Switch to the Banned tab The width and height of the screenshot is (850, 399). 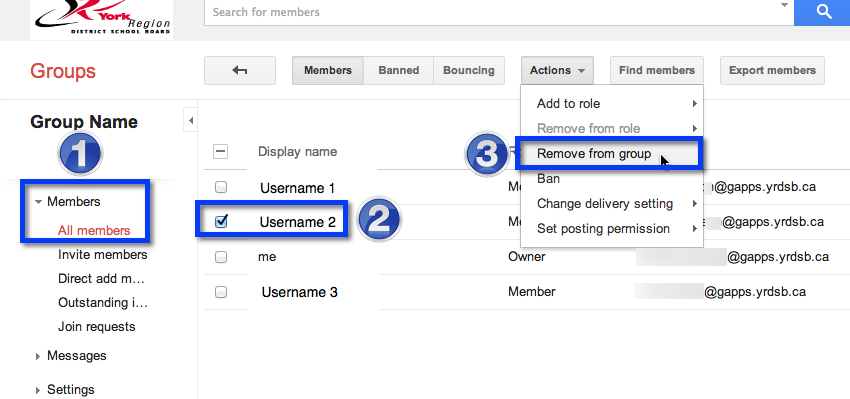[x=398, y=70]
